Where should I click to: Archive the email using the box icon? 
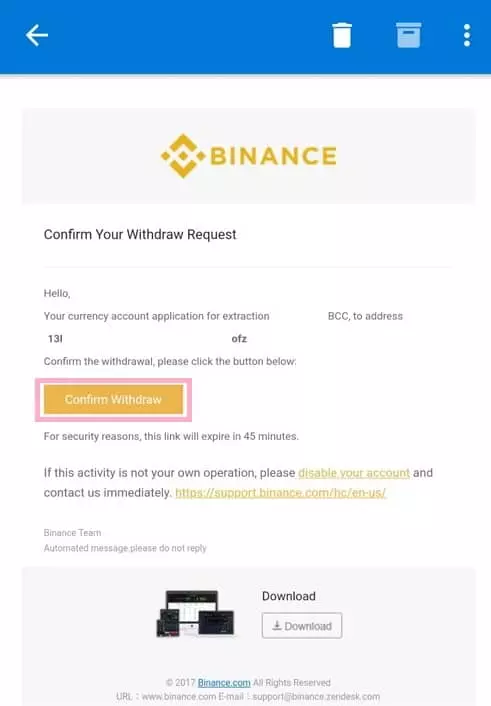tap(409, 35)
